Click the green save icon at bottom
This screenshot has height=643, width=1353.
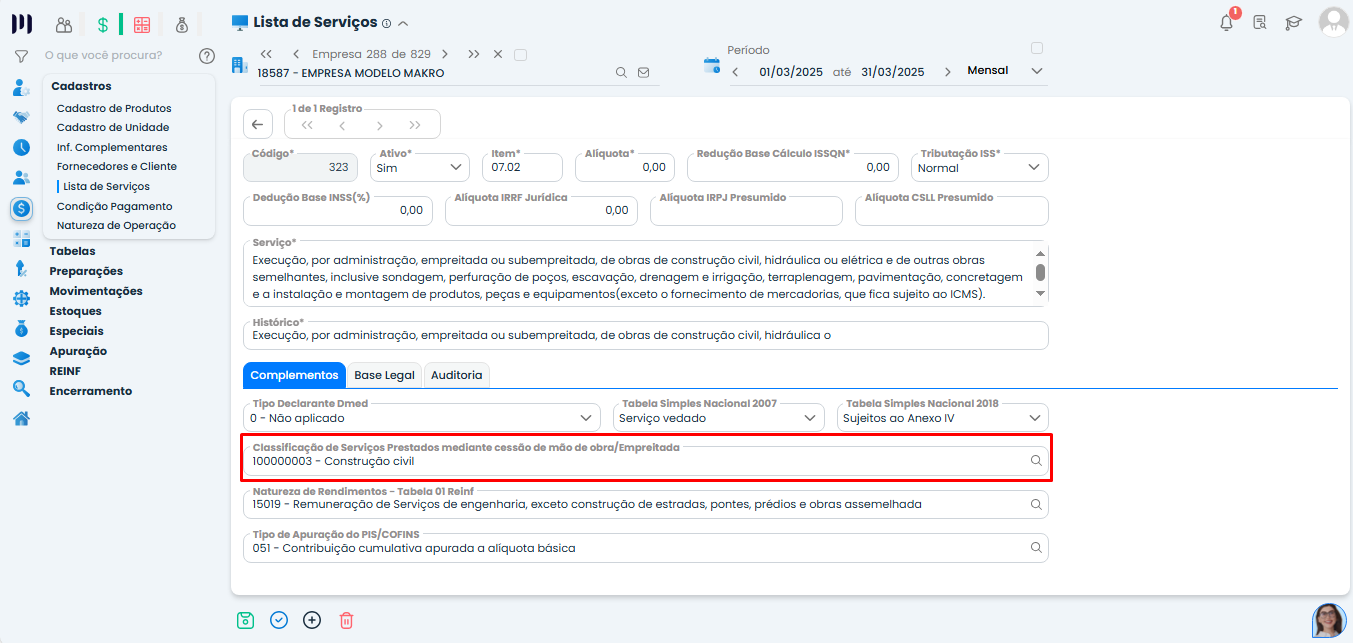coord(245,620)
